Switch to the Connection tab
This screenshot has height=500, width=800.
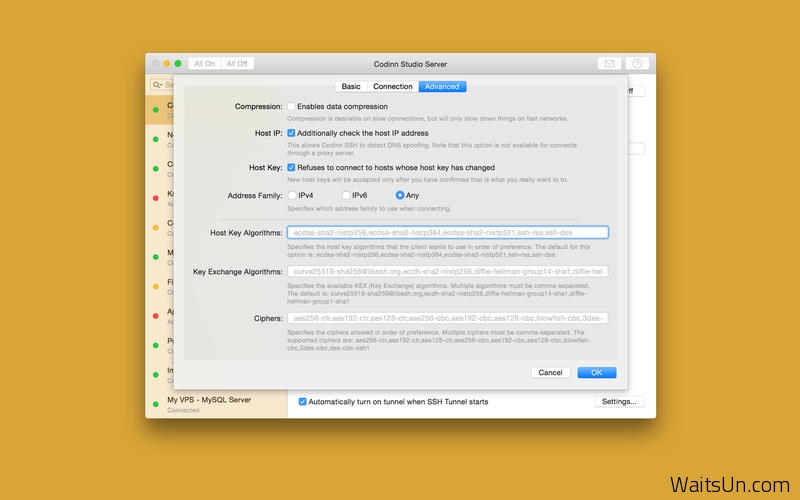[x=393, y=87]
